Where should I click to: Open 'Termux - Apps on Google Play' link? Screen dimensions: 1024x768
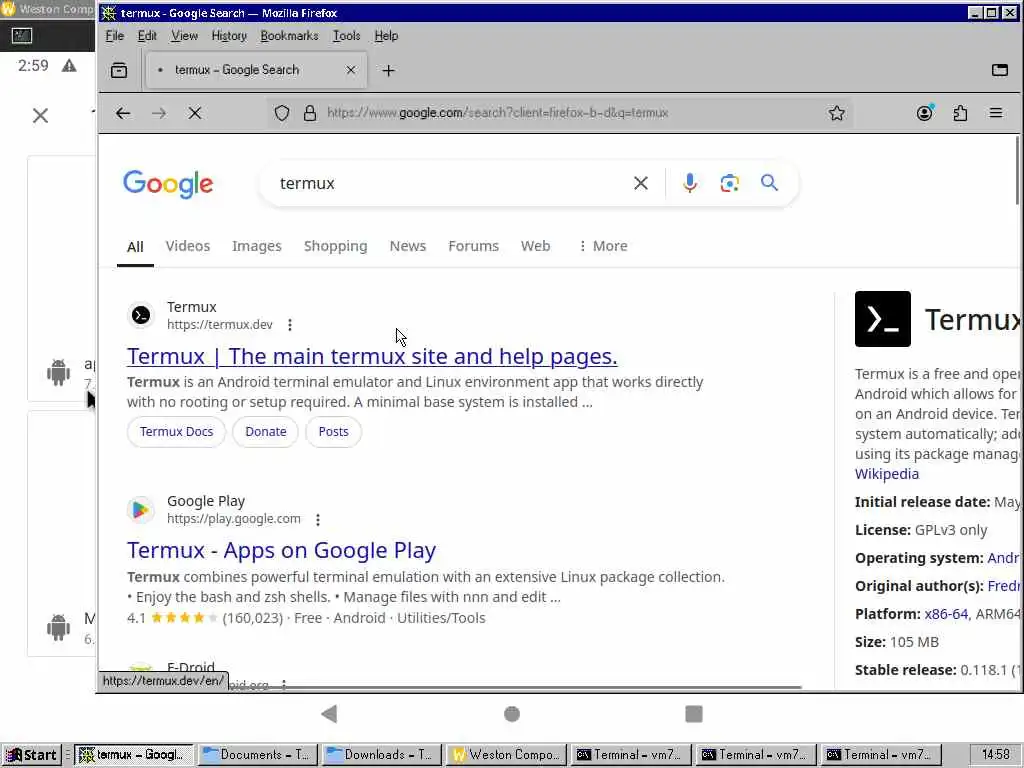[x=281, y=551]
